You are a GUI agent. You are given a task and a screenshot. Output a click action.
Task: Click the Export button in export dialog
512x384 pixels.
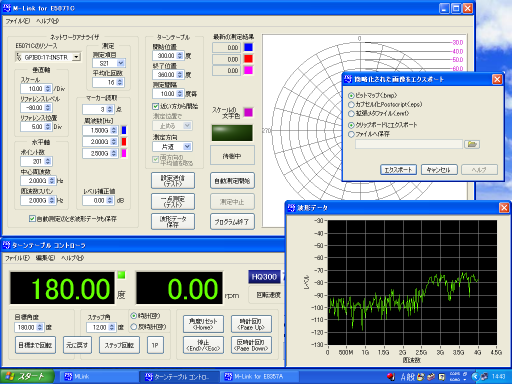398,170
